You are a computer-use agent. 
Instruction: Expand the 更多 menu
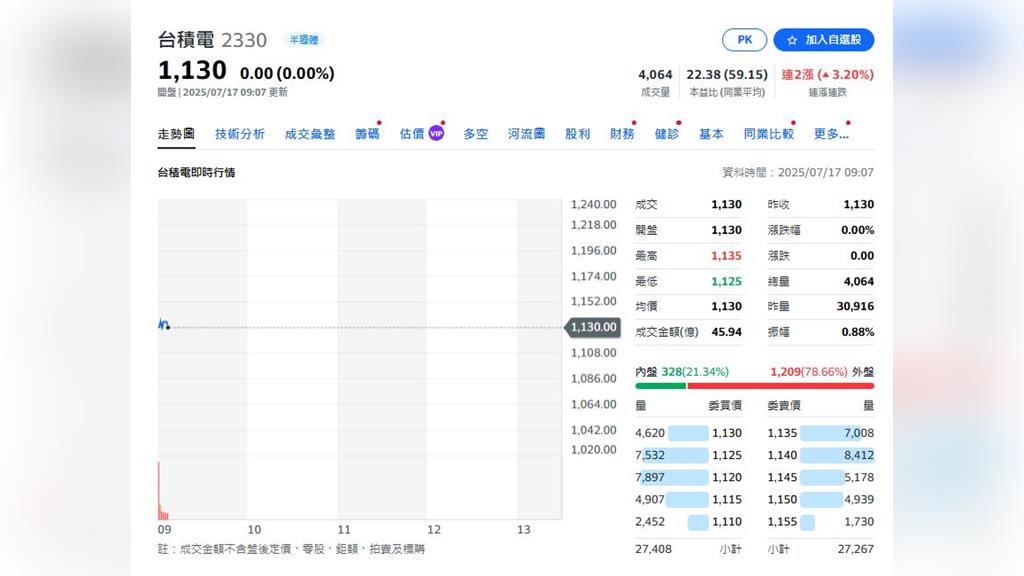(831, 134)
